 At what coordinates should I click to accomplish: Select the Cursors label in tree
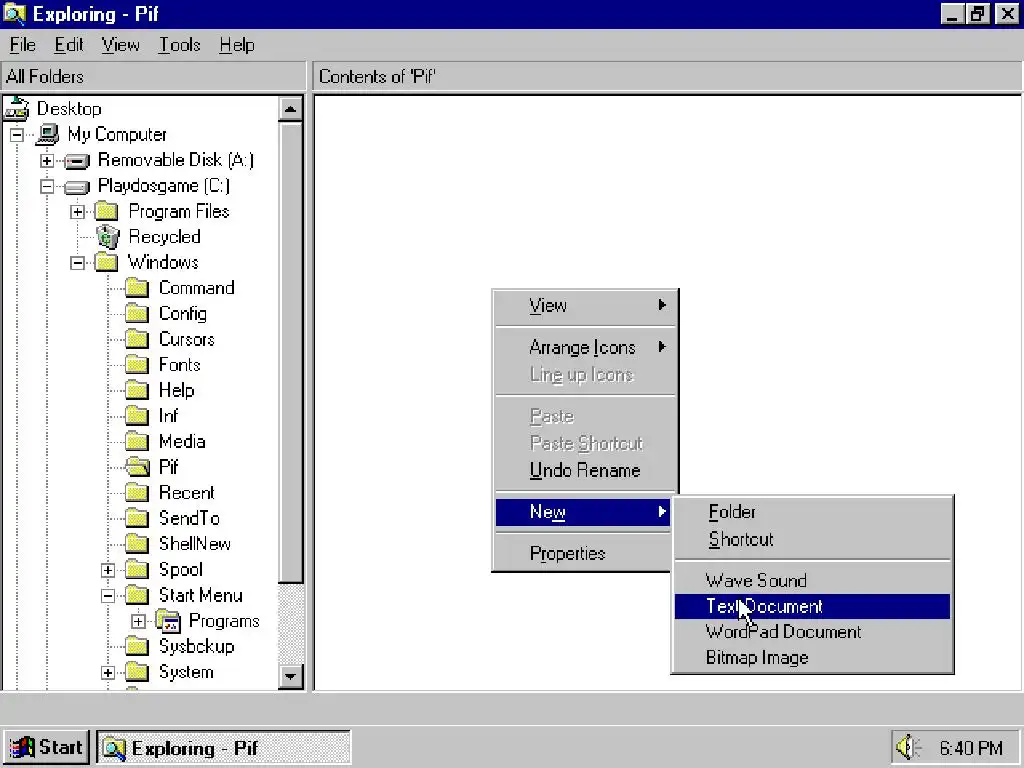tap(187, 340)
